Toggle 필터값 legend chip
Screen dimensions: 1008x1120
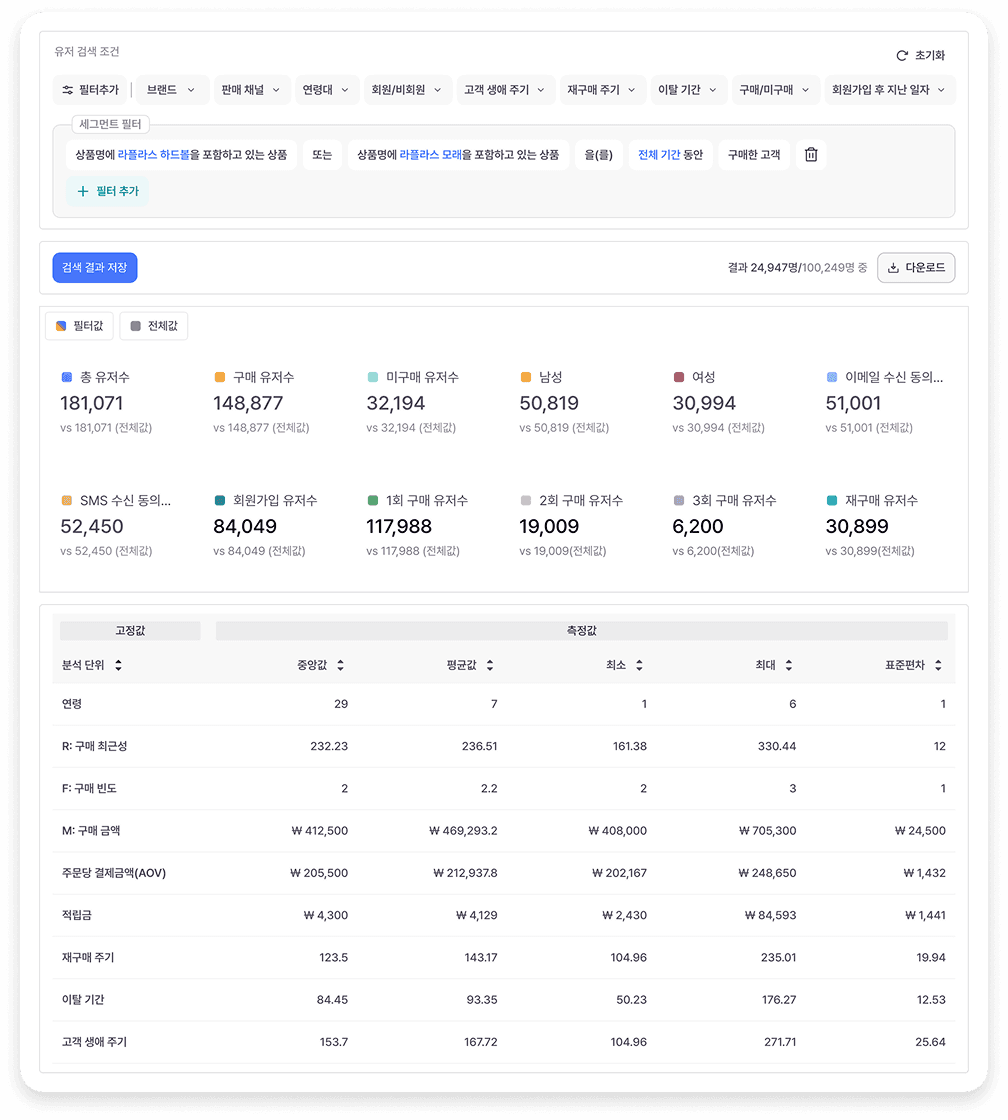click(80, 326)
